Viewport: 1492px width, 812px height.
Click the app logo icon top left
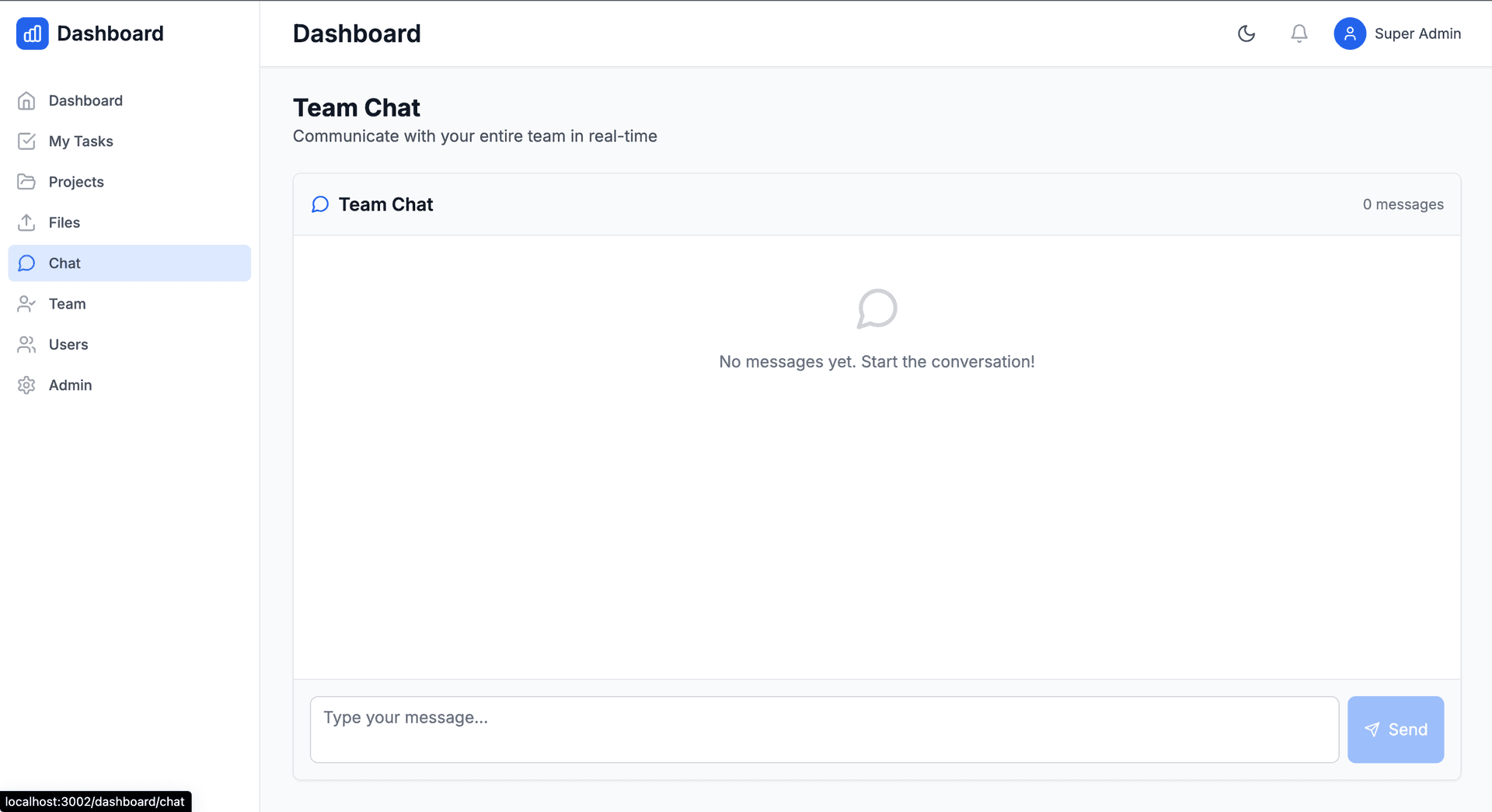pyautogui.click(x=32, y=33)
